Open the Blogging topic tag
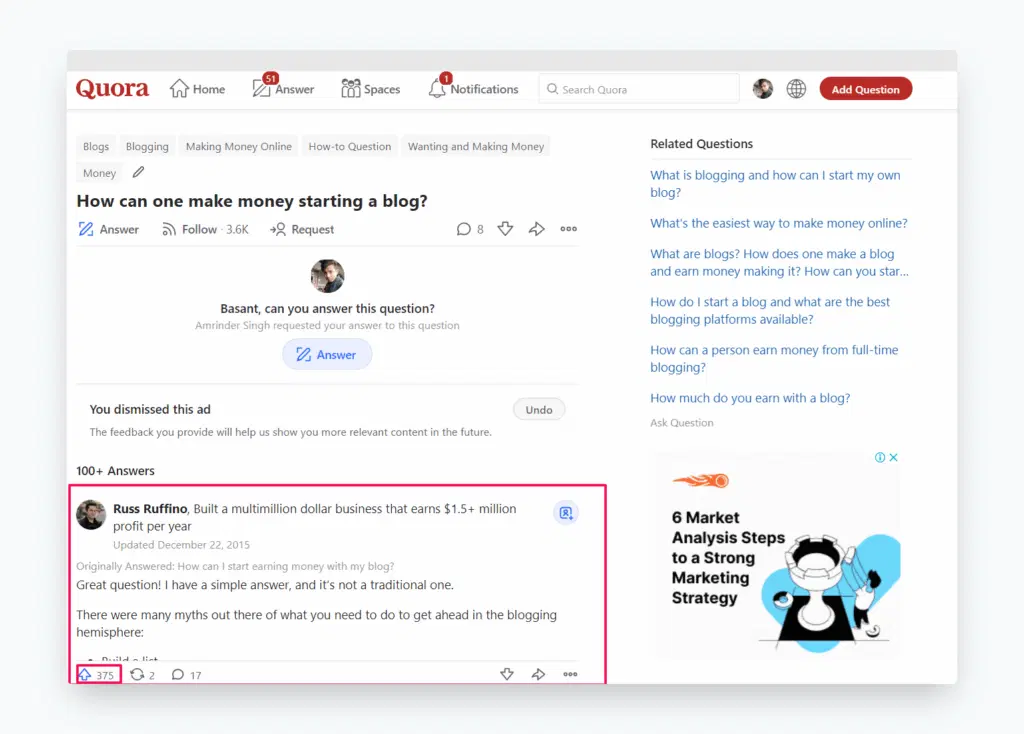 click(147, 146)
